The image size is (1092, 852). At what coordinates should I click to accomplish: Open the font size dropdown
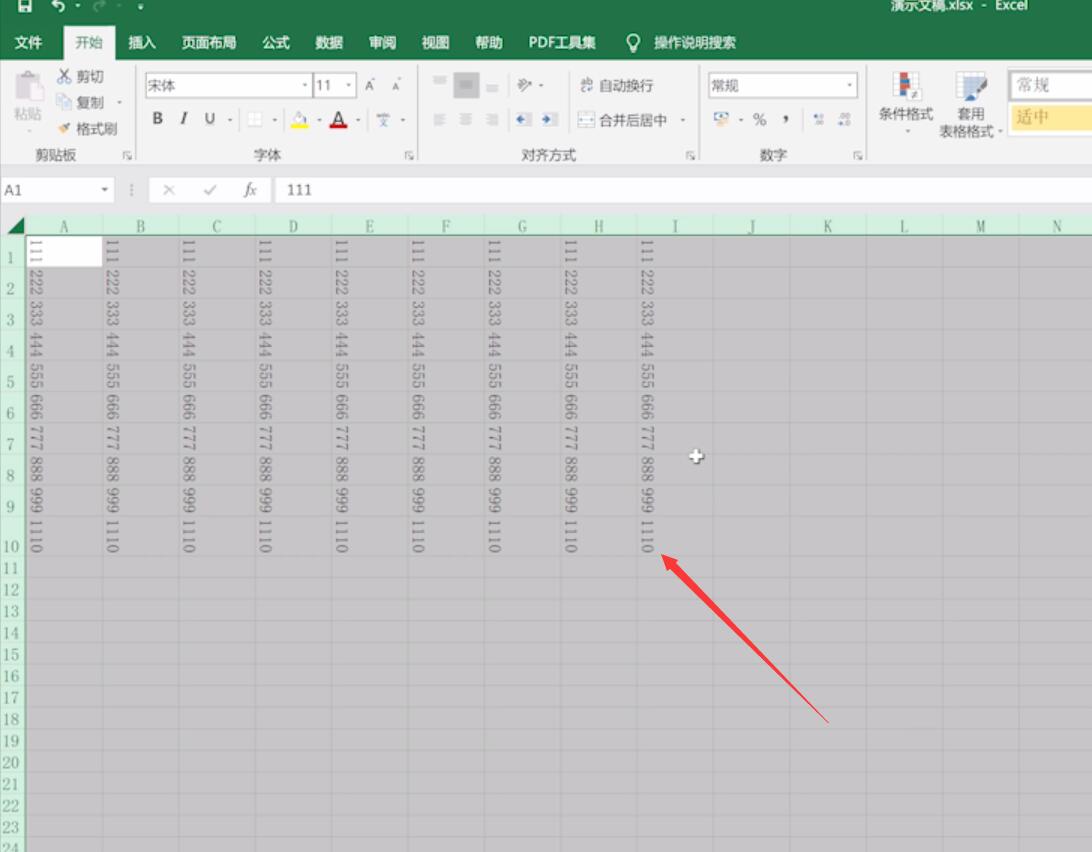(349, 85)
